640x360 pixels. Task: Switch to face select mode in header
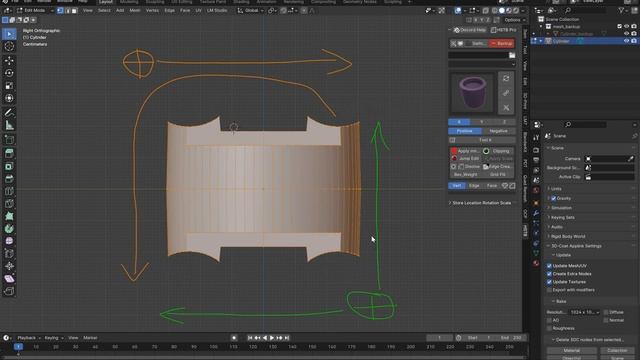74,11
